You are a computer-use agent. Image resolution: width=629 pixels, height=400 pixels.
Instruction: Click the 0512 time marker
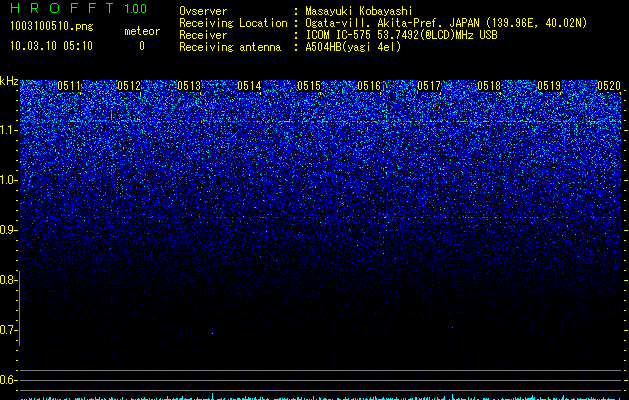pos(129,86)
